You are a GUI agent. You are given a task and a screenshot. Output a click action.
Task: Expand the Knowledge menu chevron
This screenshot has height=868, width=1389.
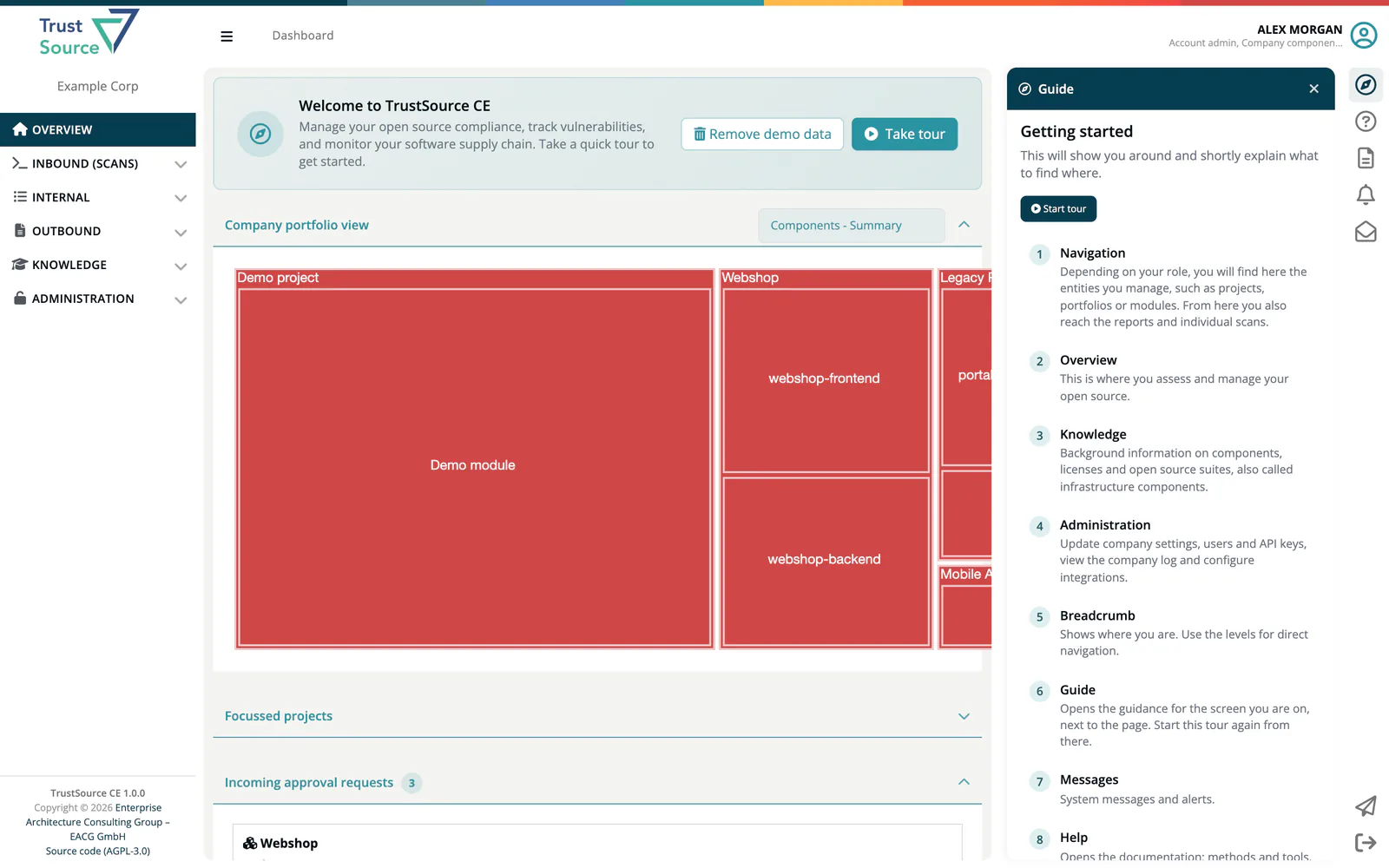tap(181, 266)
